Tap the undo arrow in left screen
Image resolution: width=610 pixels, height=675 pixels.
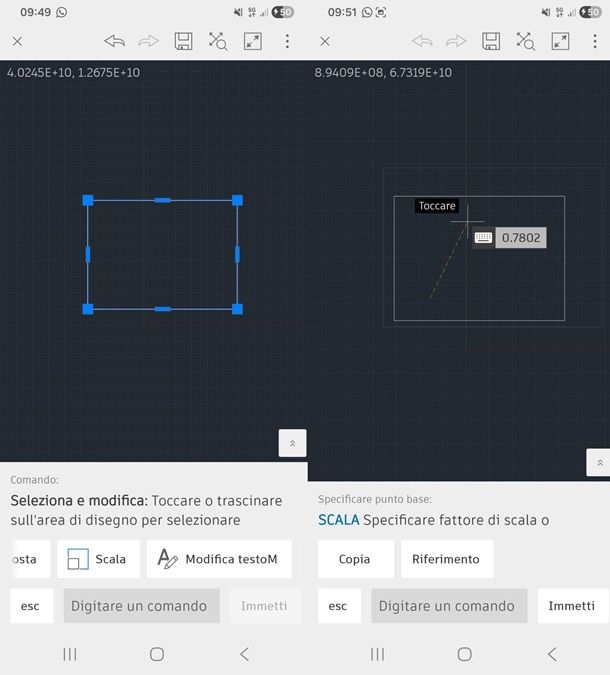click(x=115, y=41)
